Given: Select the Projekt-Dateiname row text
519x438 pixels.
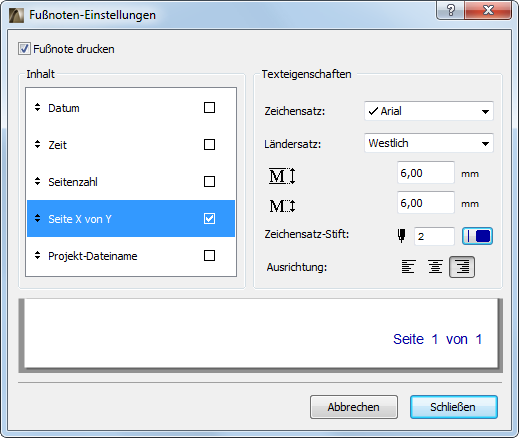Looking at the screenshot, I should coord(93,256).
